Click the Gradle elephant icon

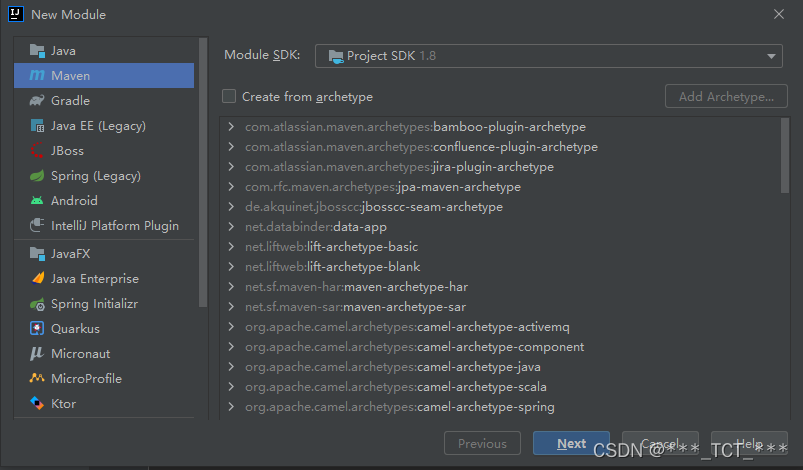(x=37, y=100)
